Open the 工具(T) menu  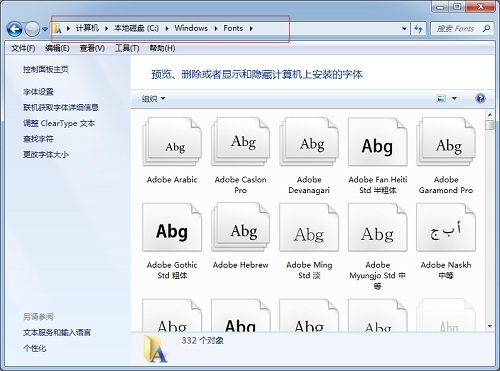pos(127,48)
